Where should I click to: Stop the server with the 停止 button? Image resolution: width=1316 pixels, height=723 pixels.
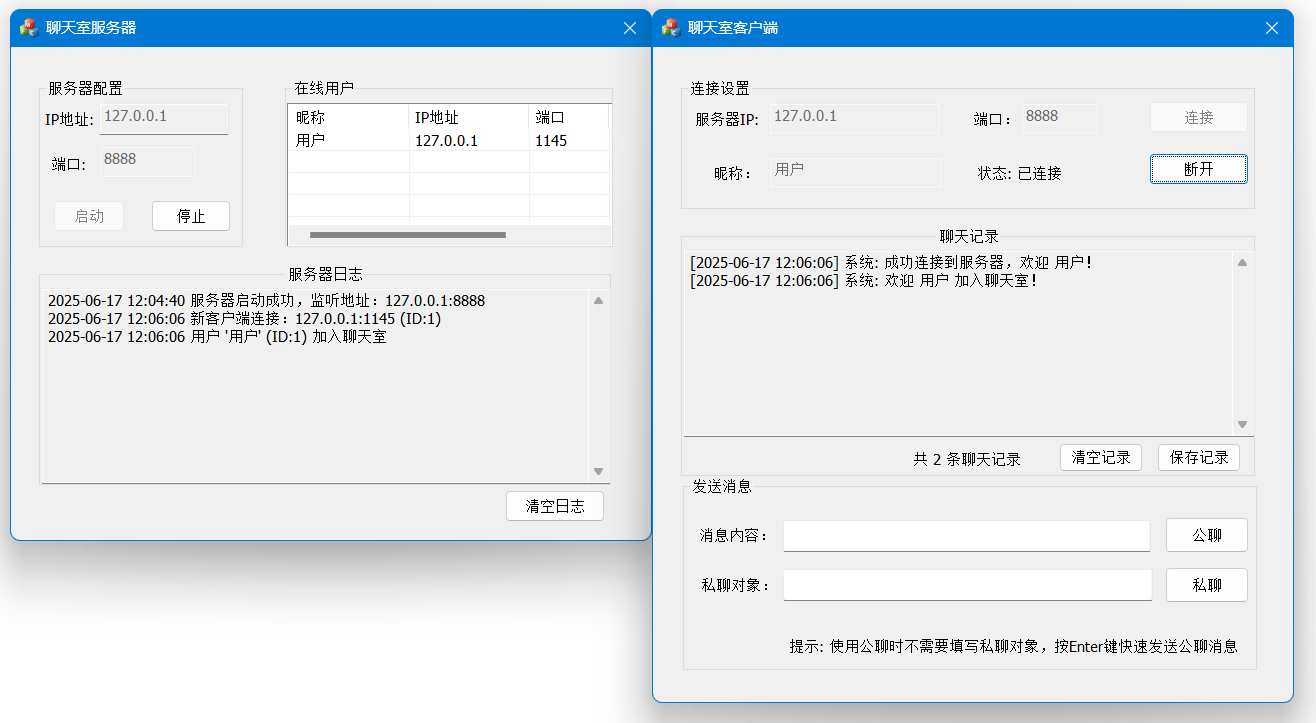(x=190, y=216)
